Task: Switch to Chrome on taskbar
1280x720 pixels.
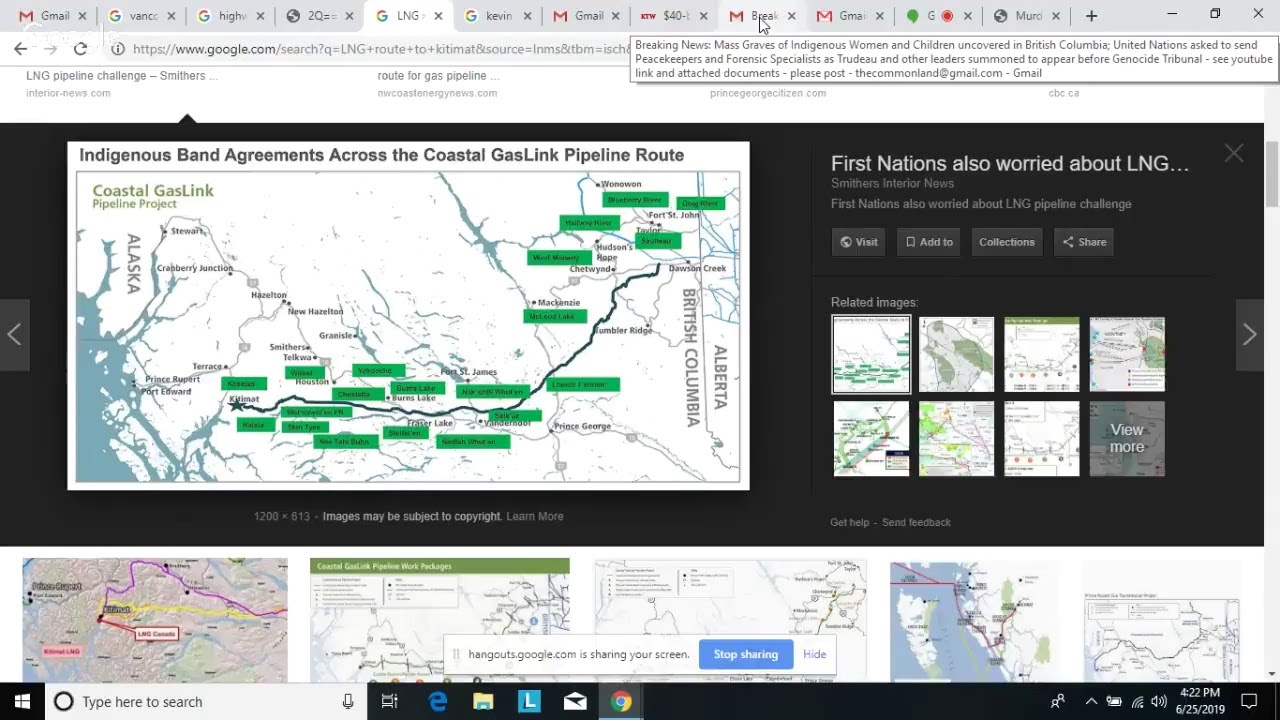Action: pos(621,701)
